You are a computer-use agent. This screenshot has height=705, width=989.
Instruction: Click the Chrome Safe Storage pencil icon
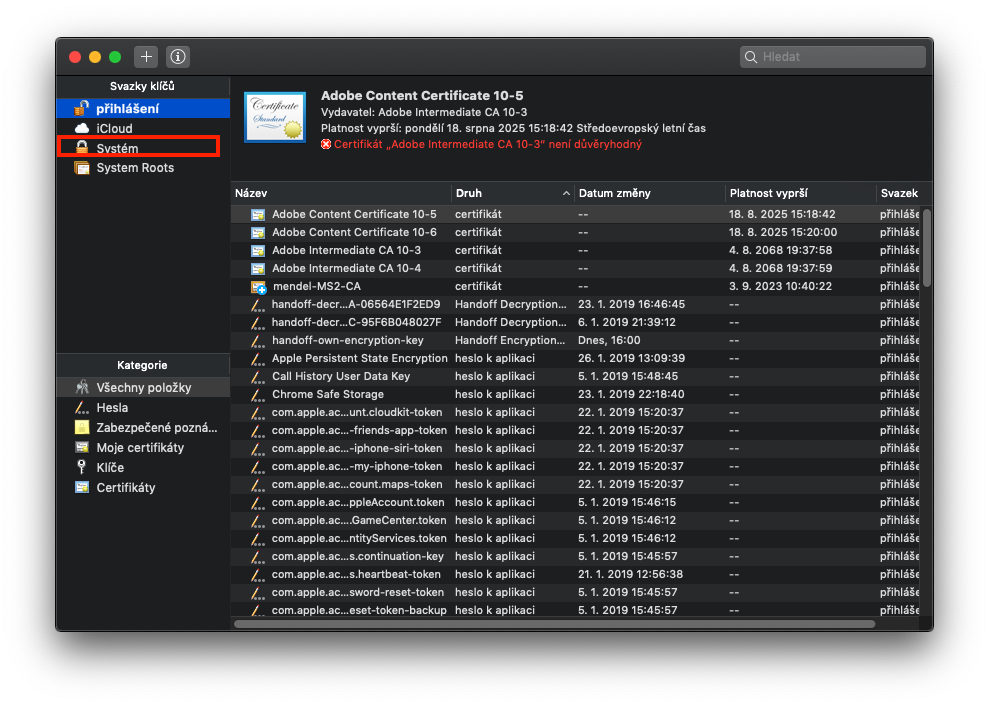click(257, 395)
